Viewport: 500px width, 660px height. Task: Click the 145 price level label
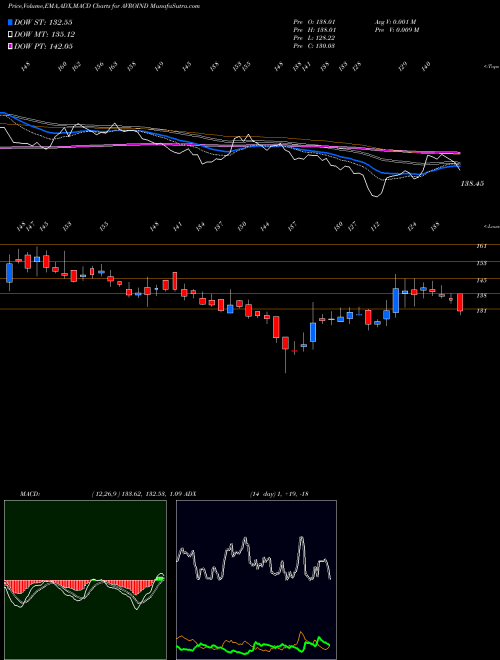point(482,280)
